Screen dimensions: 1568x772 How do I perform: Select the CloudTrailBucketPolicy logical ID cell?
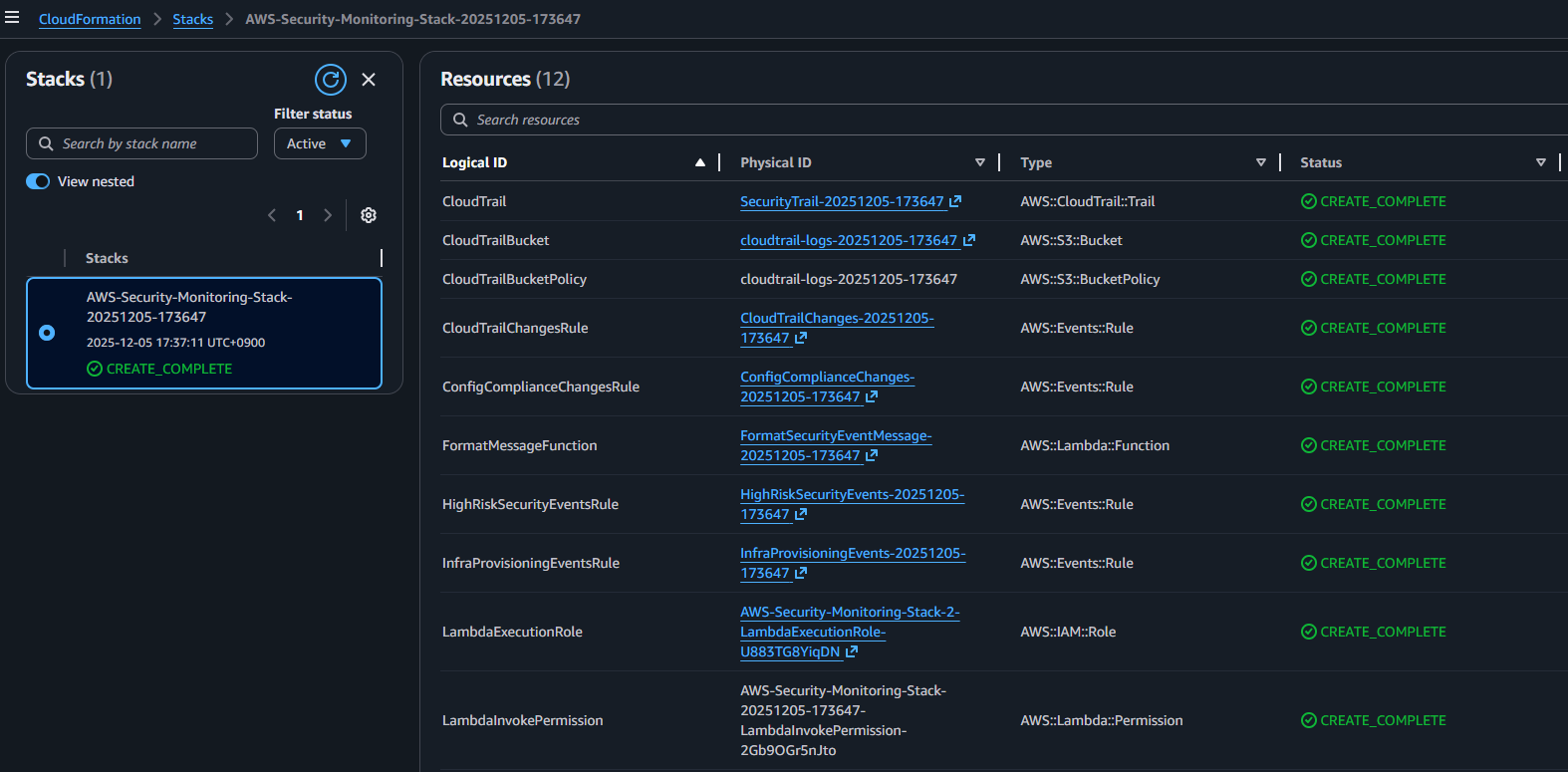pyautogui.click(x=514, y=279)
